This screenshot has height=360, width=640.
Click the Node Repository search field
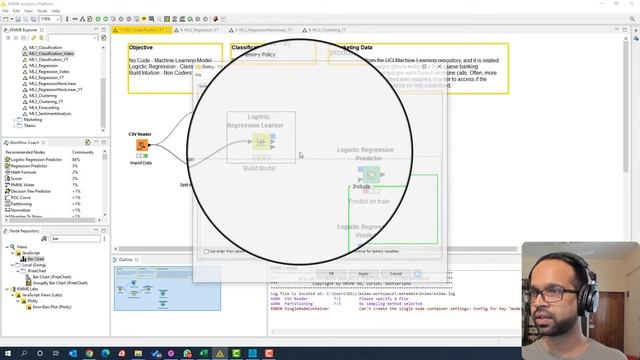point(75,239)
